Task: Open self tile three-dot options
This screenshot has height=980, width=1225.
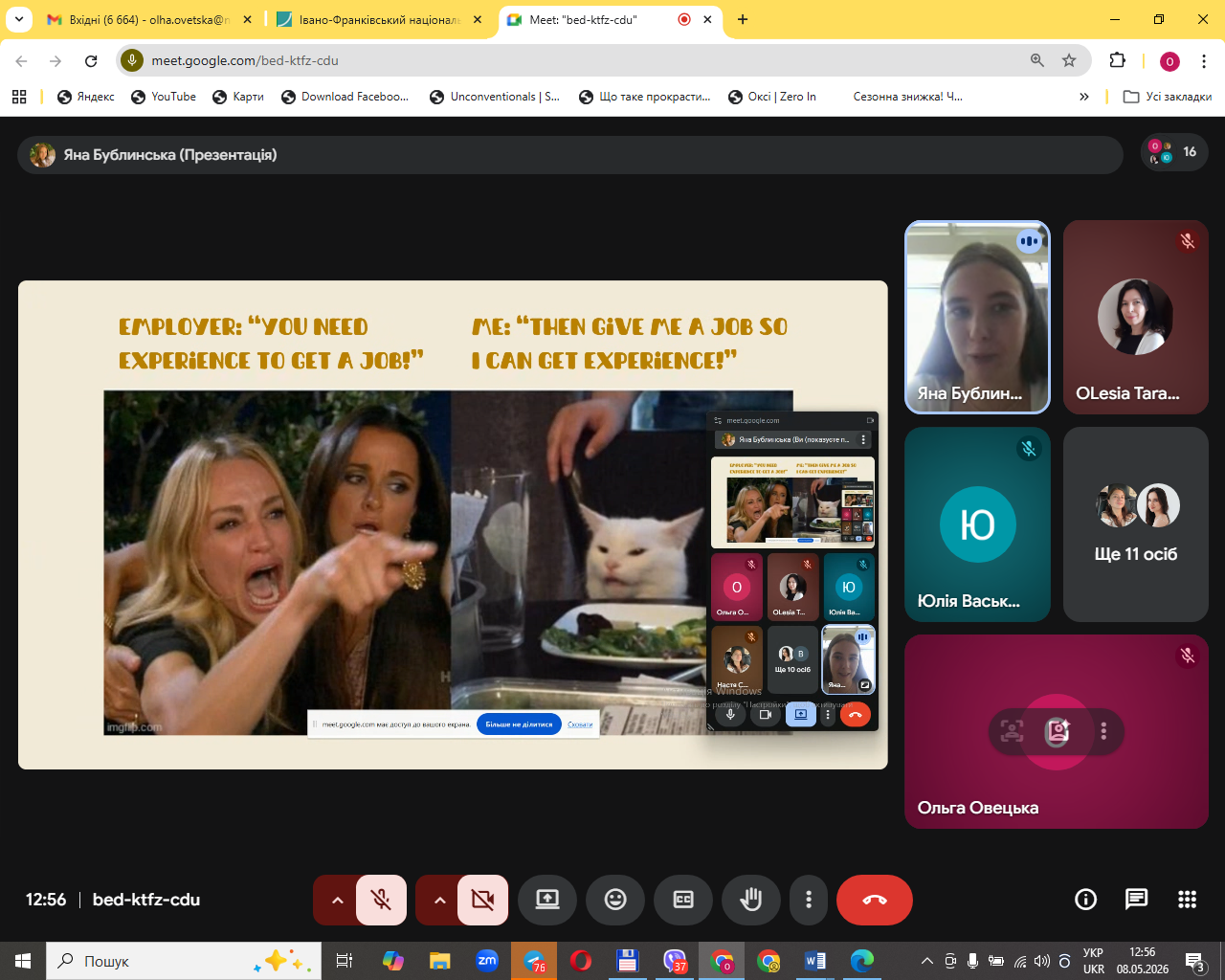Action: coord(1103,731)
